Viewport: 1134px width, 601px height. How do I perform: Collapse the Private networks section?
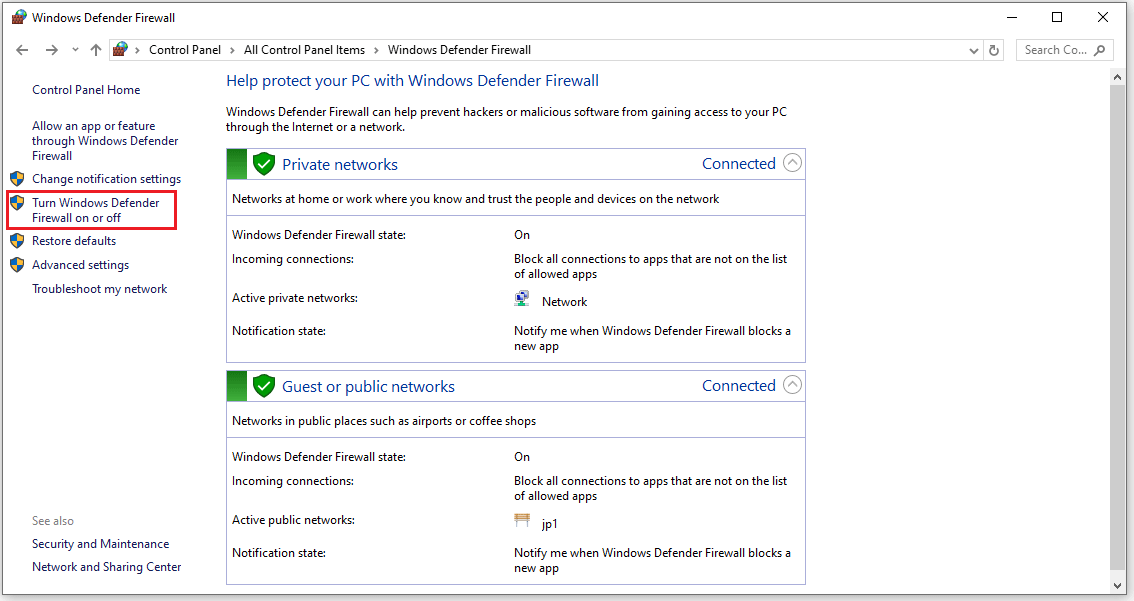(x=791, y=162)
